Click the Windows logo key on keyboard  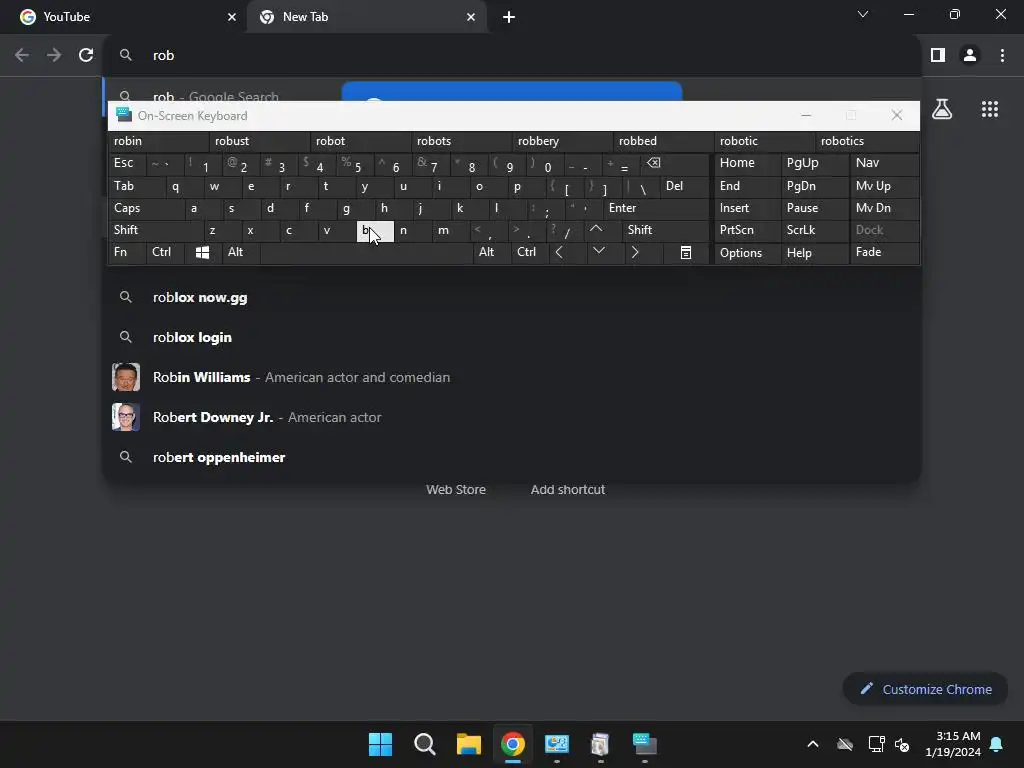[202, 253]
